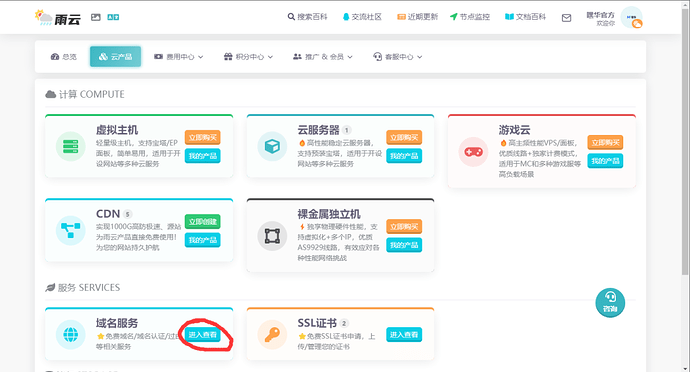Open the floating 咨询 support button
Screen dimensions: 690x372
(610, 303)
